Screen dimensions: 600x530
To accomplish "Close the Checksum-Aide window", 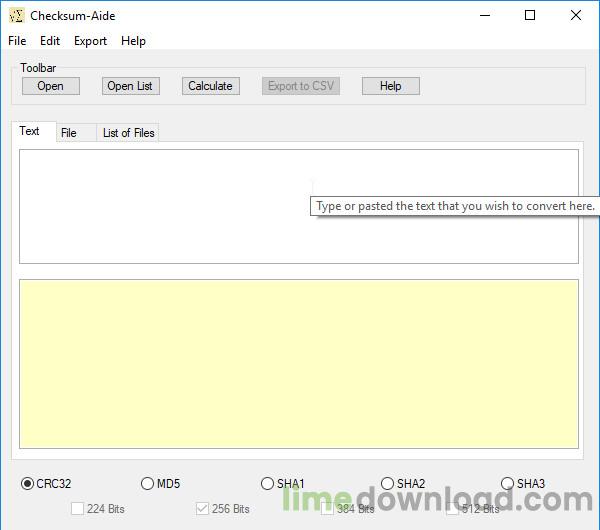I will point(576,16).
